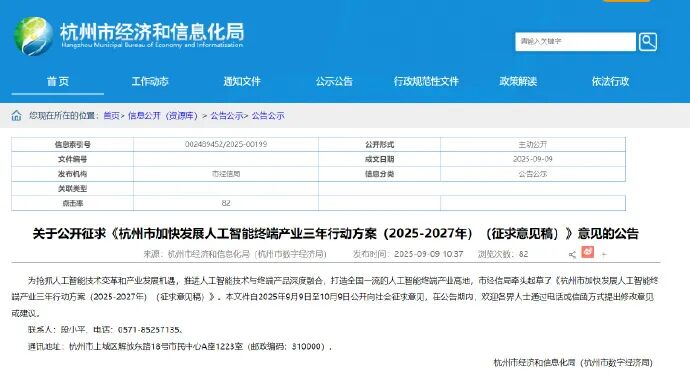The height and width of the screenshot is (373, 690).
Task: Open the 工作动态 navigation tab
Action: [150, 81]
